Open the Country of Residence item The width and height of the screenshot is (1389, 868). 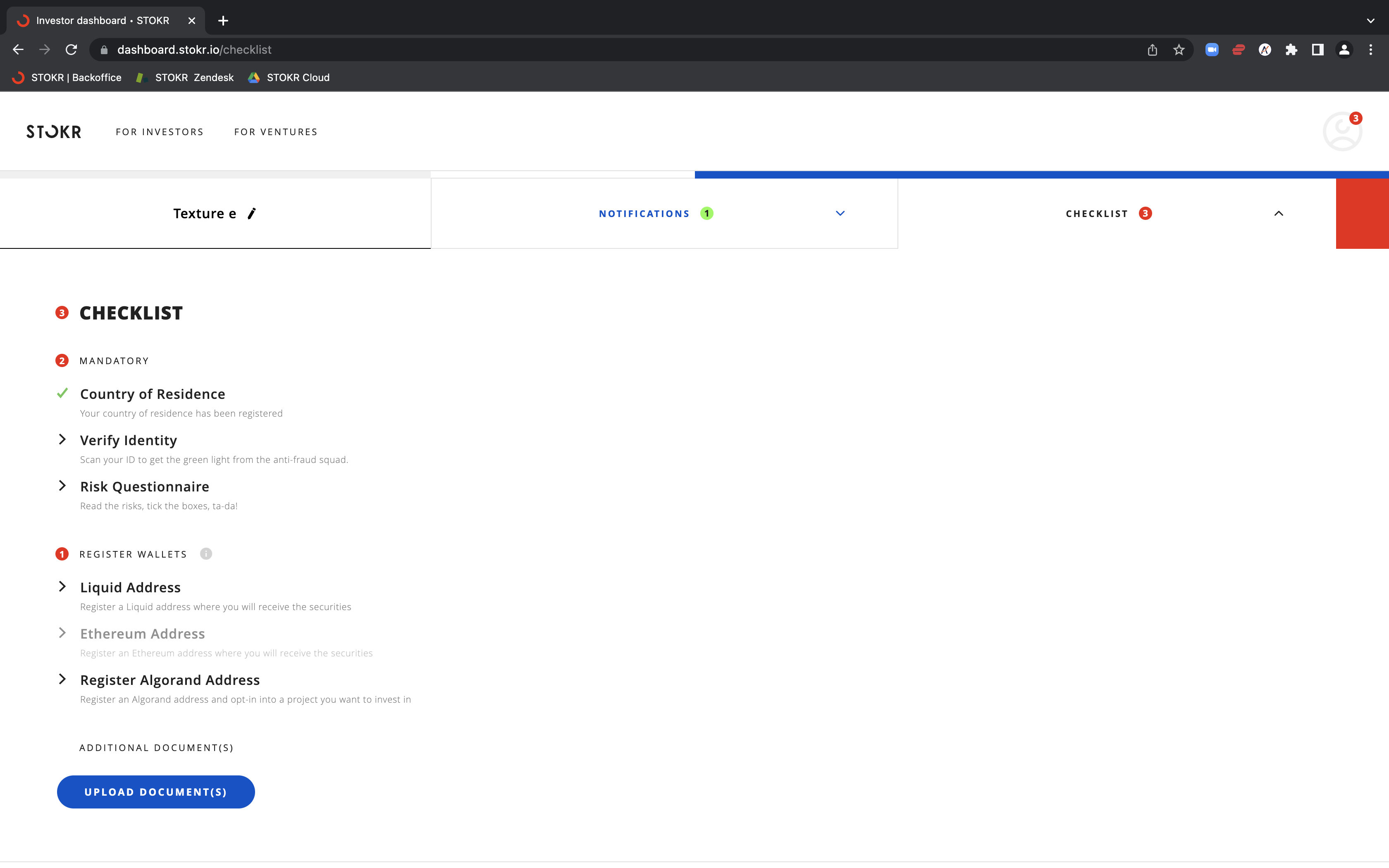click(x=153, y=394)
